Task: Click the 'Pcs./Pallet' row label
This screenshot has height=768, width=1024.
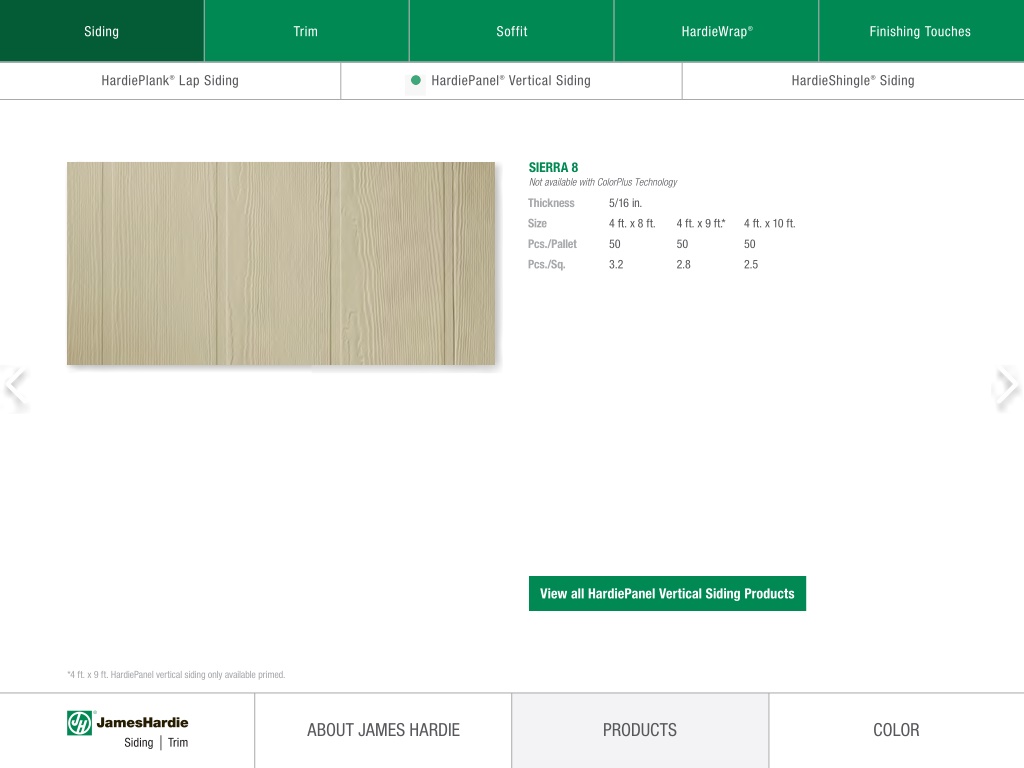Action: [x=552, y=244]
